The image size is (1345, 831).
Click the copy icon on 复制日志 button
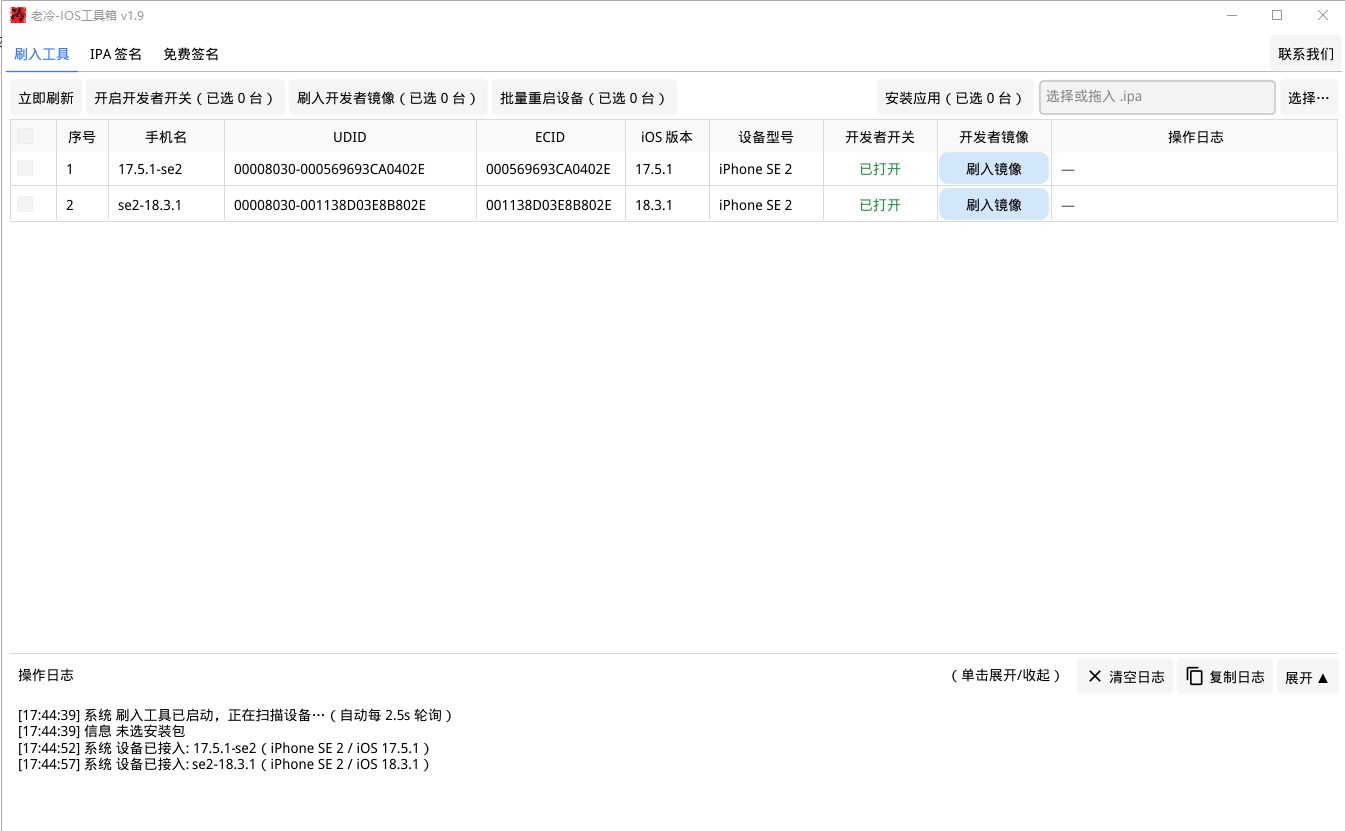1195,677
